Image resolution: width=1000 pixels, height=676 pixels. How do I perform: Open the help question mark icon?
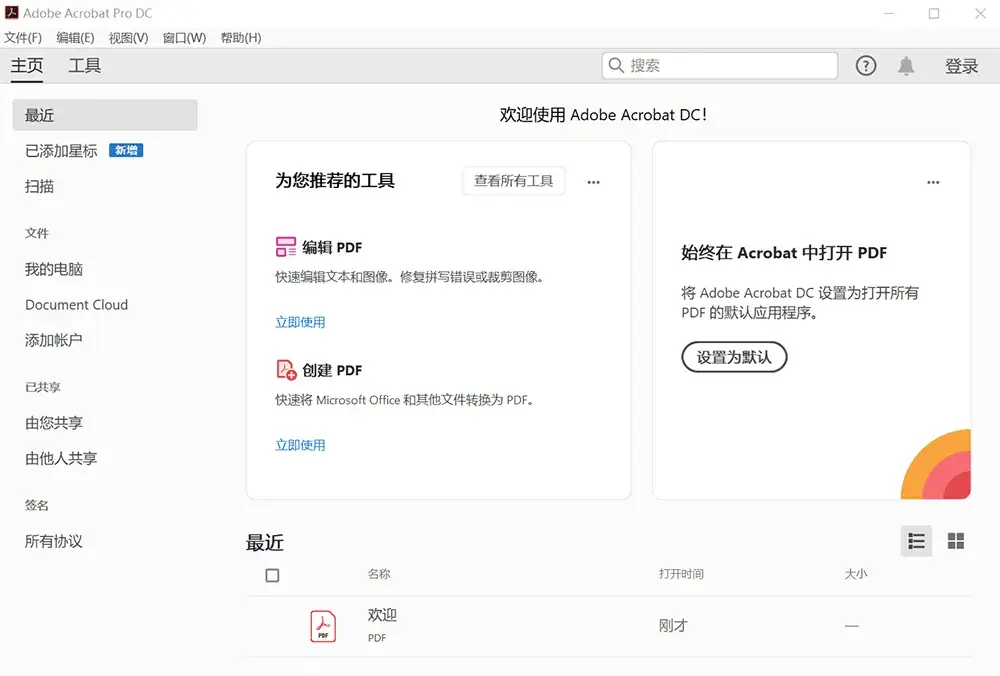pyautogui.click(x=866, y=65)
